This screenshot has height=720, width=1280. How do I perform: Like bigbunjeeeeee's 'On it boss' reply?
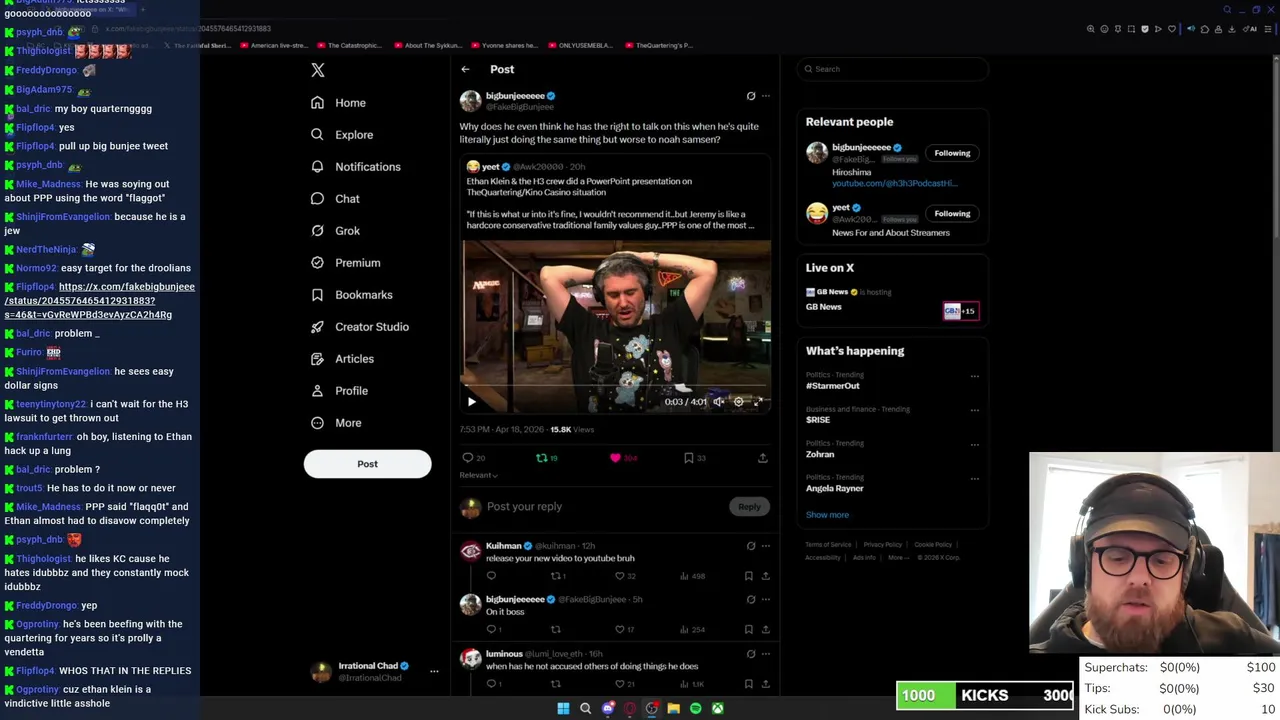tap(620, 630)
